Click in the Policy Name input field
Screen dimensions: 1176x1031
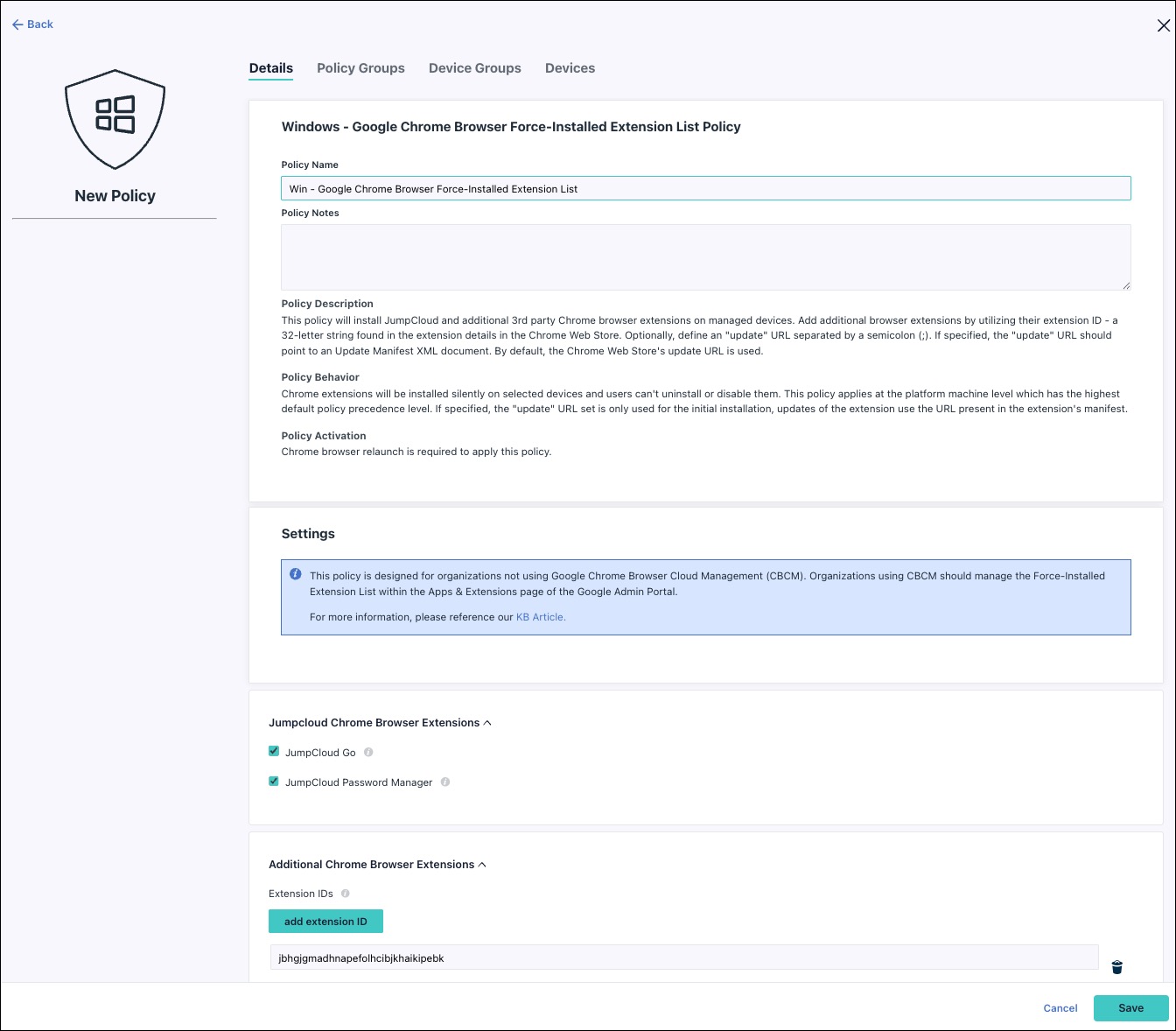[705, 188]
